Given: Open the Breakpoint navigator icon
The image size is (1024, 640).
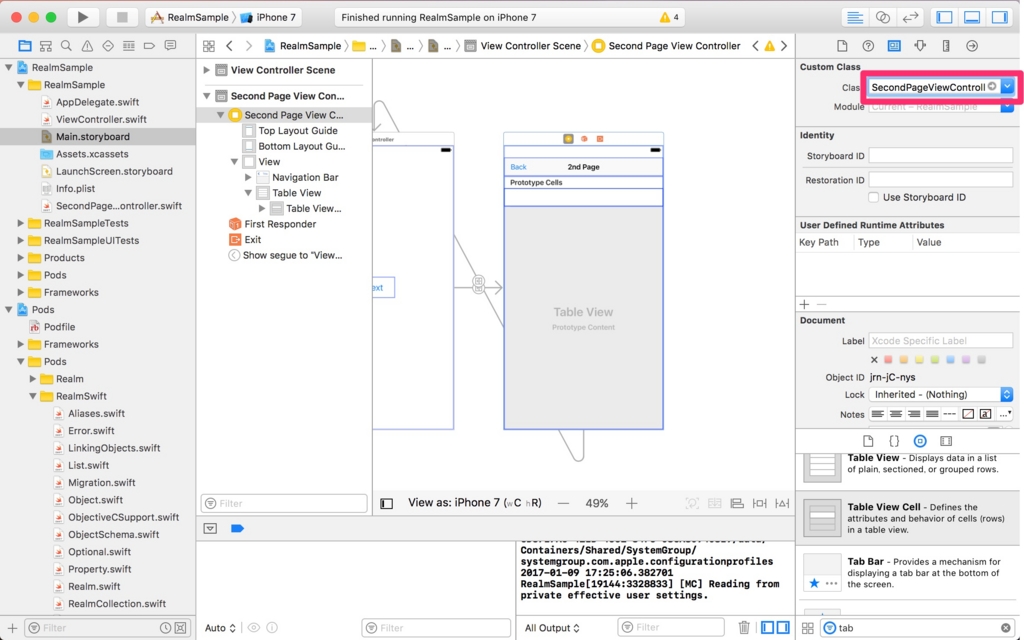Looking at the screenshot, I should [150, 46].
